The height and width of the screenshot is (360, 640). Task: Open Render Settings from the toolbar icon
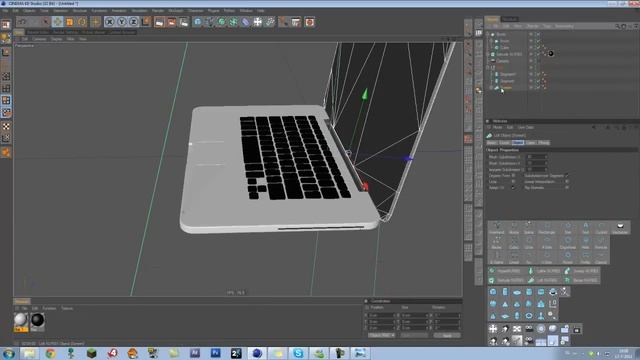pyautogui.click(x=184, y=22)
